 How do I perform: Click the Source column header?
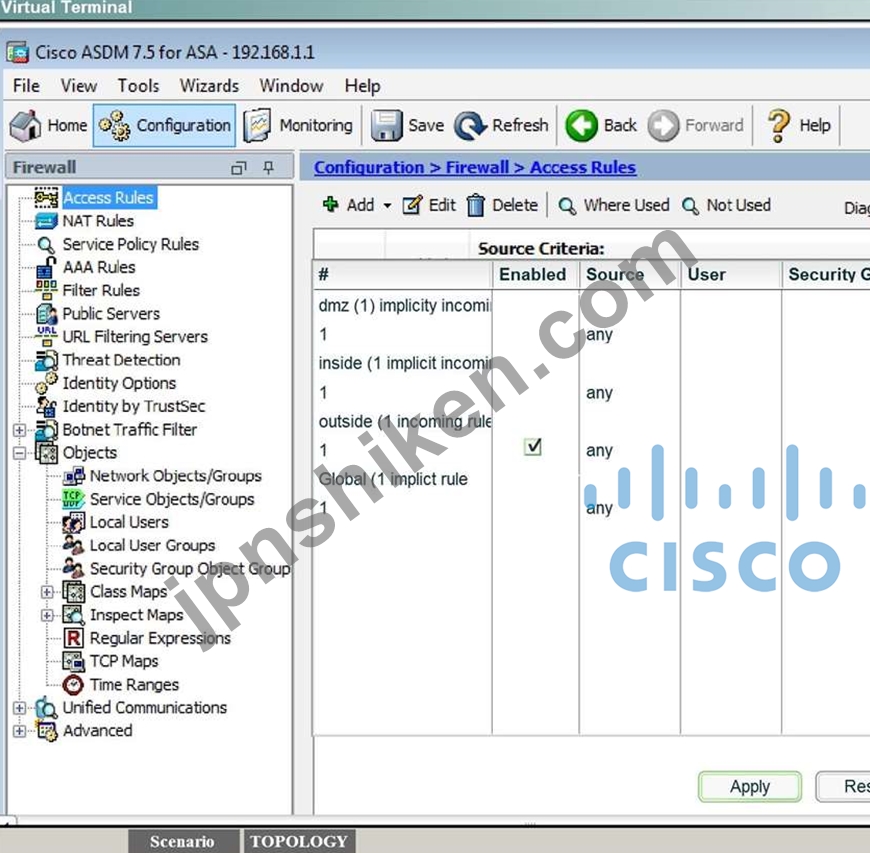click(x=629, y=274)
